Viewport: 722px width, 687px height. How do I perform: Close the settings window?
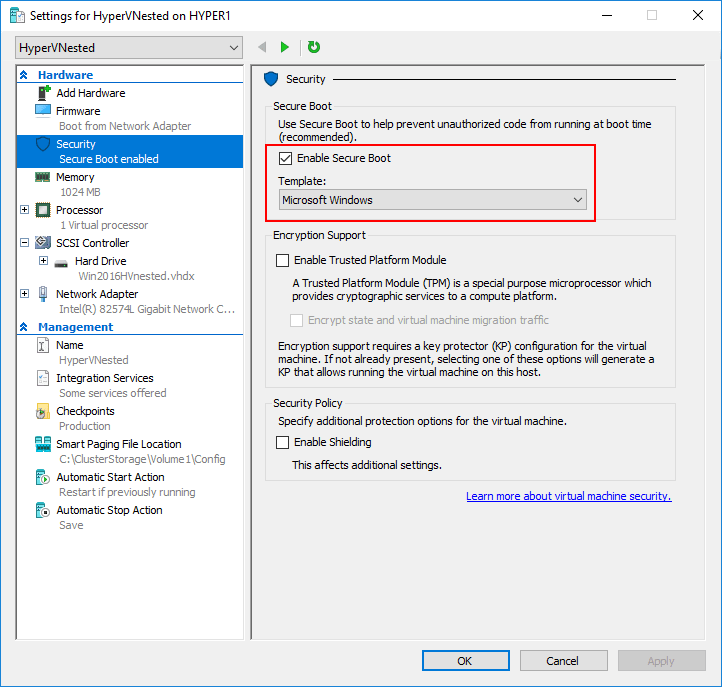698,15
